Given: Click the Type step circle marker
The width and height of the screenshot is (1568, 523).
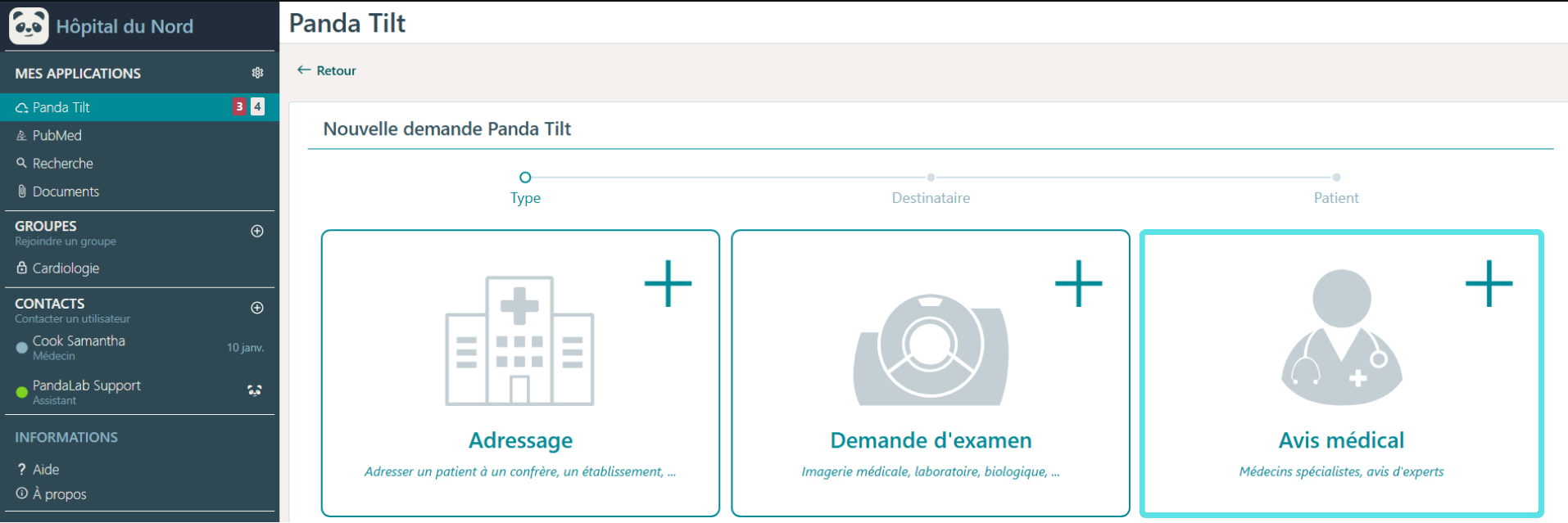Looking at the screenshot, I should (x=525, y=177).
